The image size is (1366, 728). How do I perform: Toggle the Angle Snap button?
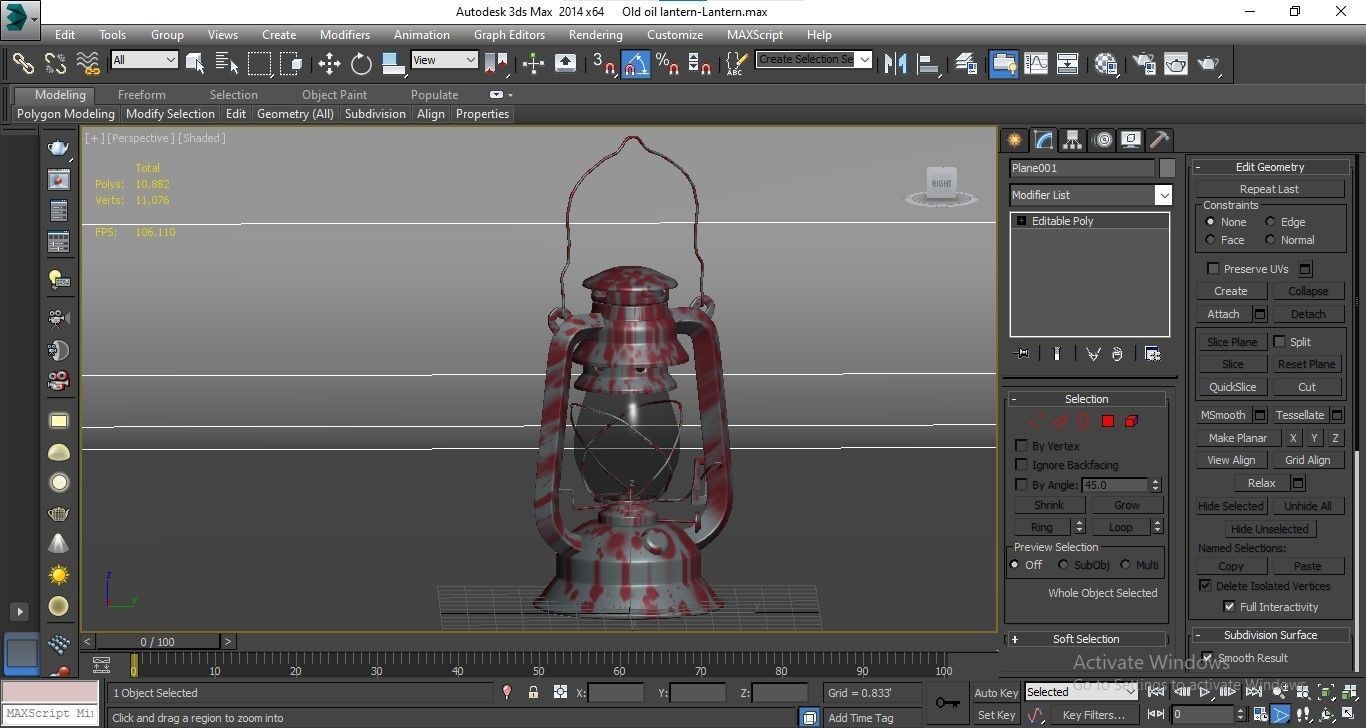636,64
